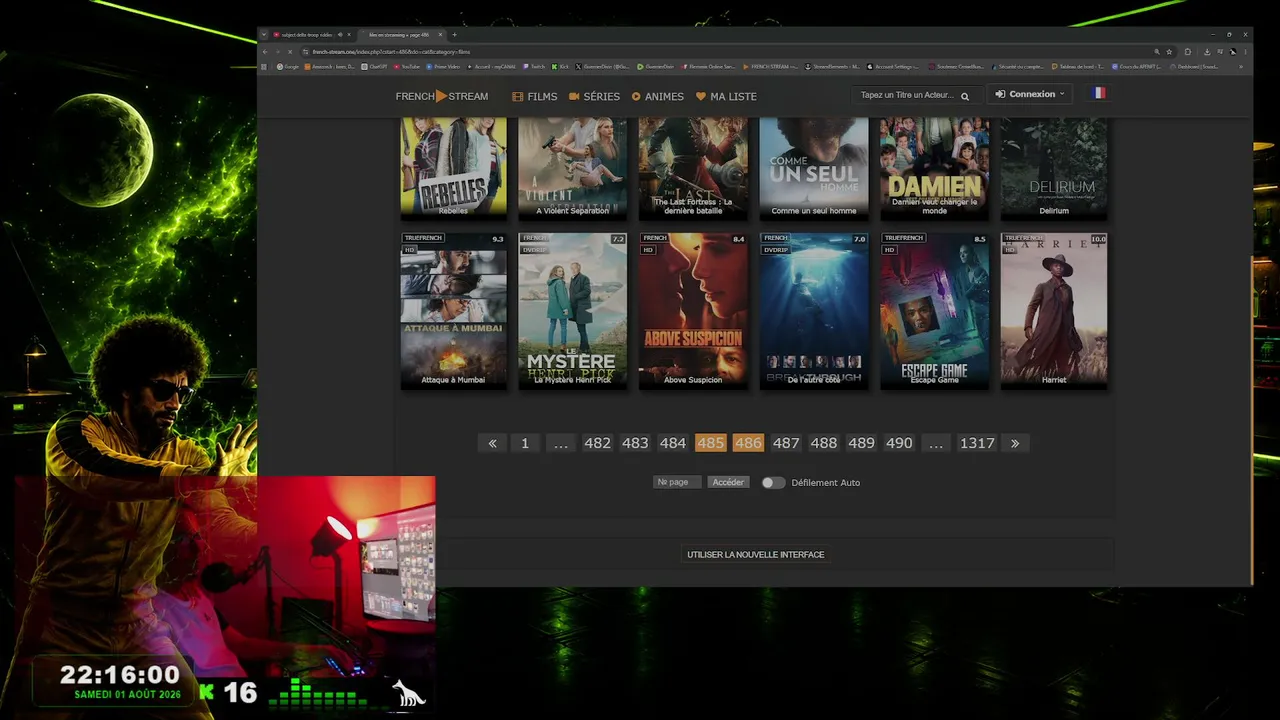
Task: Open the Rebelles movie poster
Action: (x=453, y=167)
